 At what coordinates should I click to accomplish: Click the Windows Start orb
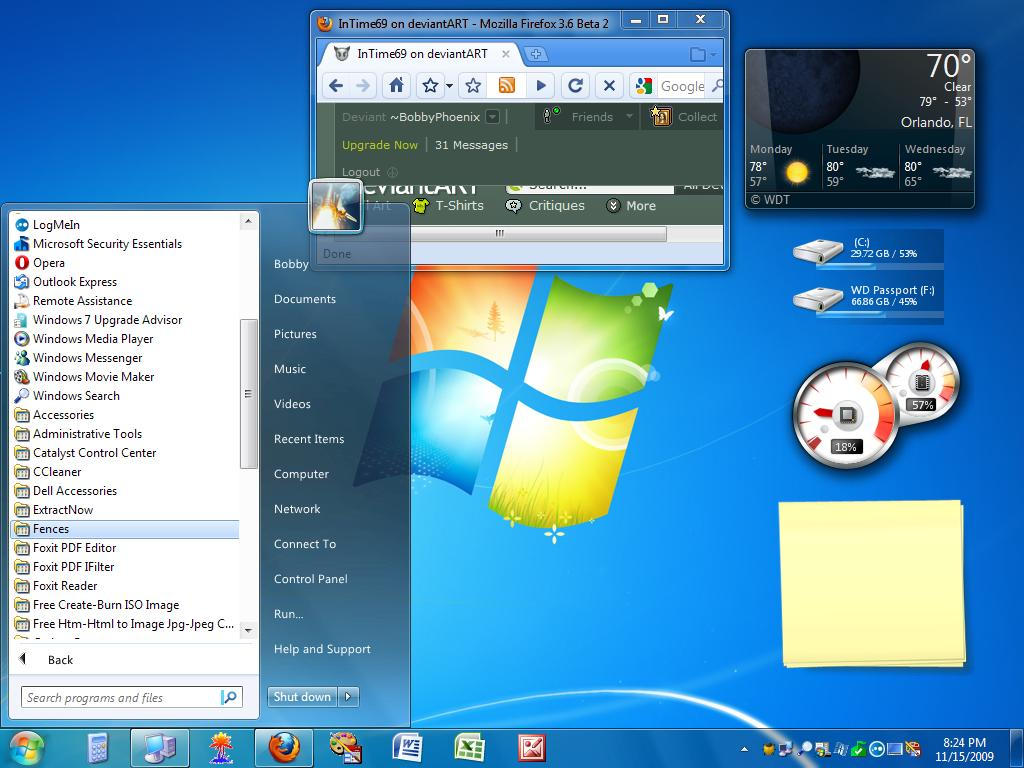[26, 748]
